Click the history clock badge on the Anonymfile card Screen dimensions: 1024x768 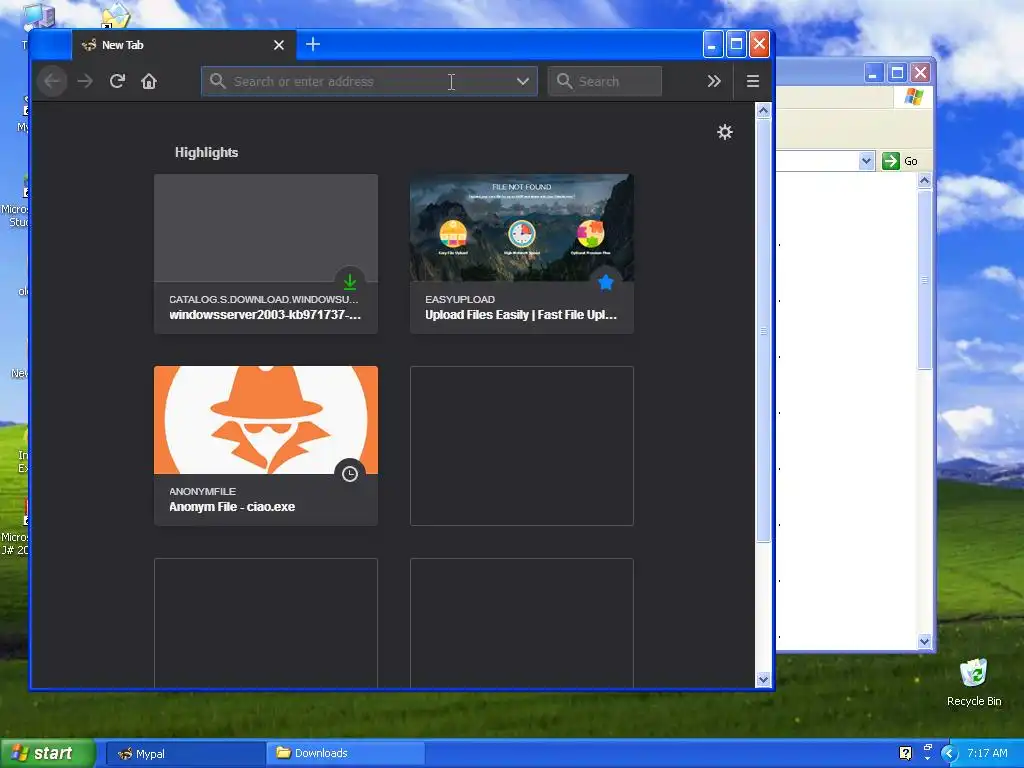(350, 474)
